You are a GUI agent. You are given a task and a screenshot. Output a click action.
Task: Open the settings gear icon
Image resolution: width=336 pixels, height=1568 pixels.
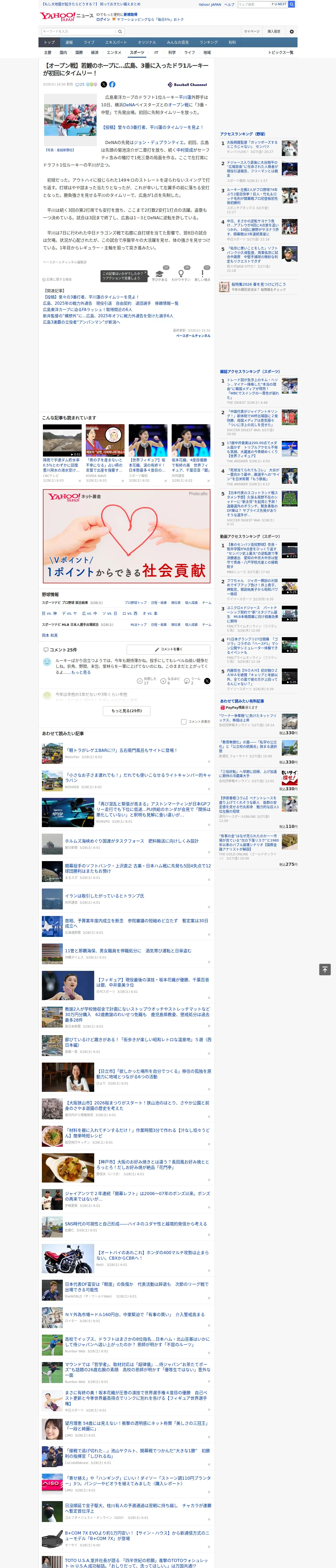click(x=292, y=31)
